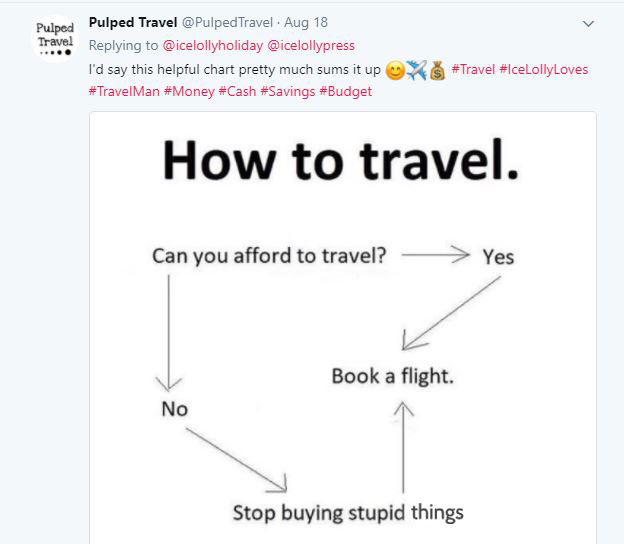
Task: Open the #Money hashtag
Action: pos(189,92)
